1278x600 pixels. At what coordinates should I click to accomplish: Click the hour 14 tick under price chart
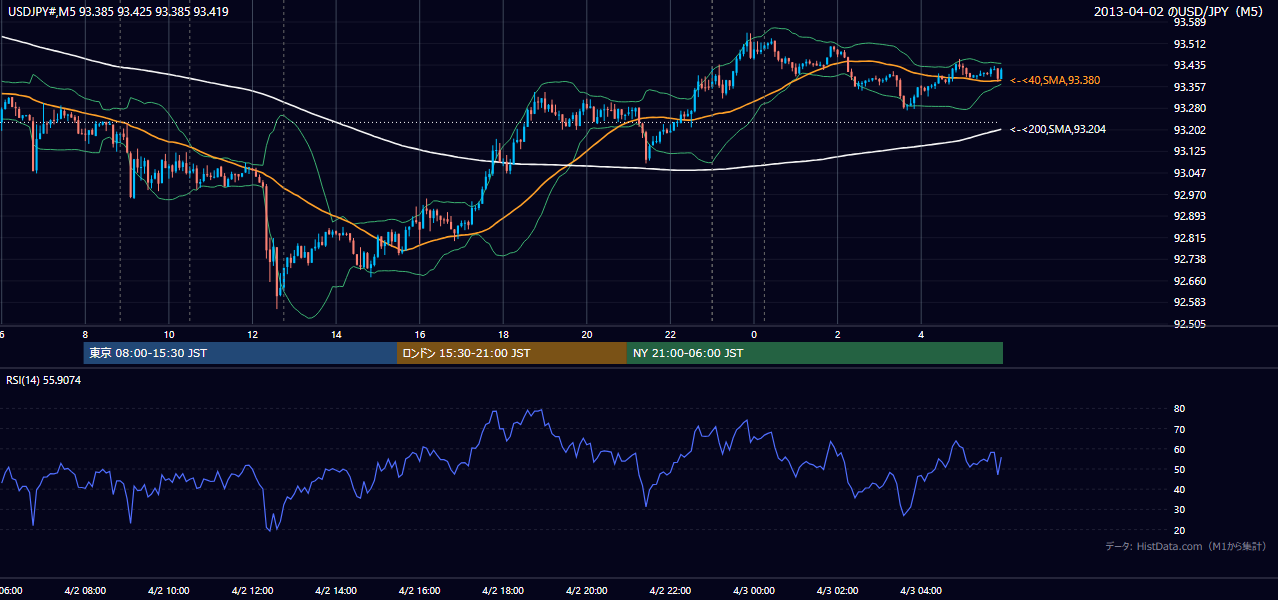click(337, 335)
